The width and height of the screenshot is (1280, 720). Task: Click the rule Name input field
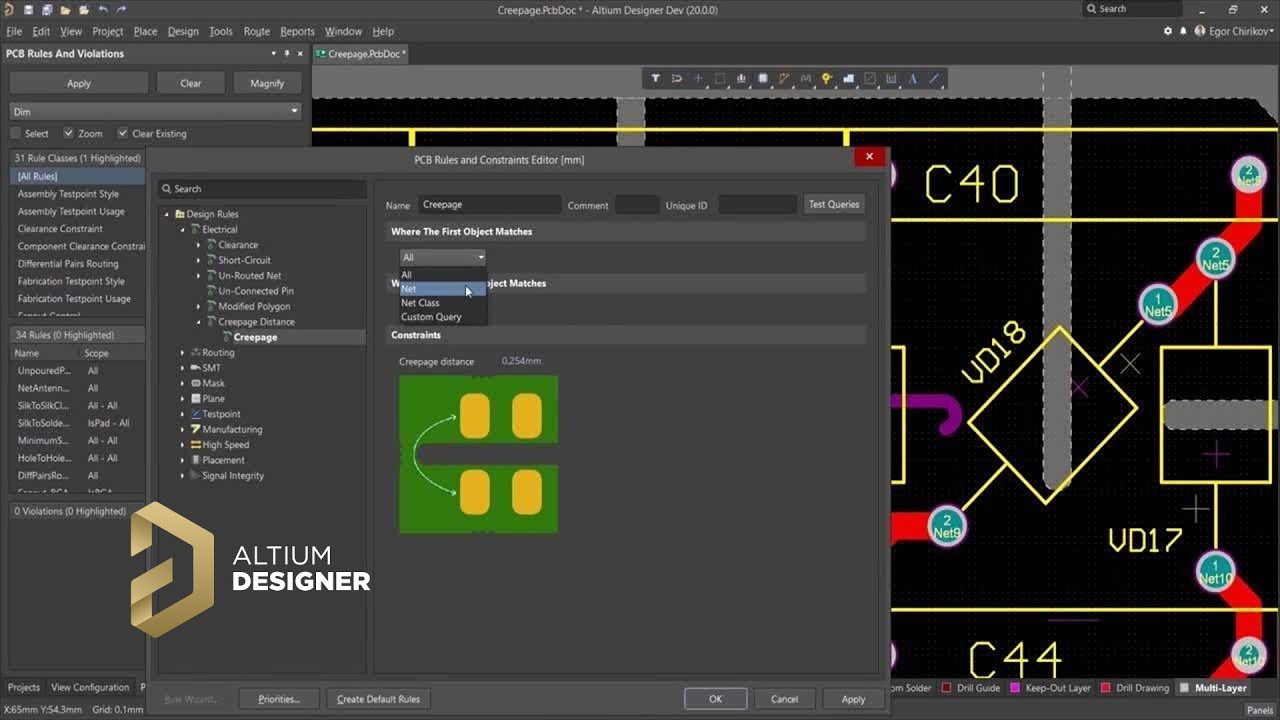[489, 204]
